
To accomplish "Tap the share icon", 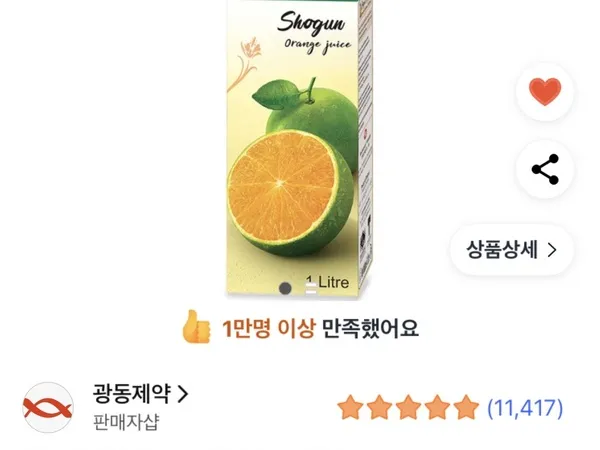I will (x=545, y=170).
